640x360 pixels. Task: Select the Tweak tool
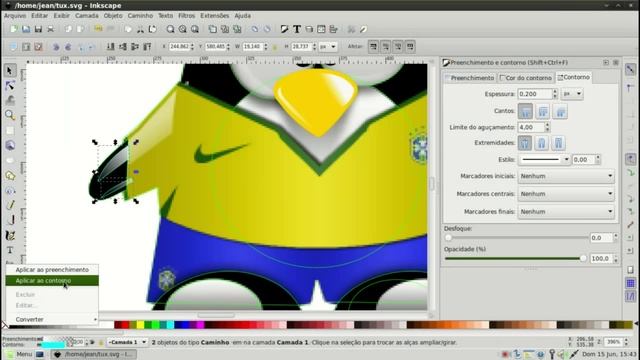pos(10,100)
